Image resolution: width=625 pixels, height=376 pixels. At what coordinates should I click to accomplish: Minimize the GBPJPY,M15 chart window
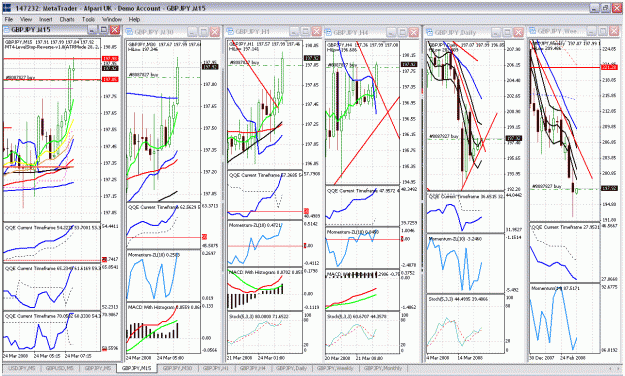[x=92, y=30]
